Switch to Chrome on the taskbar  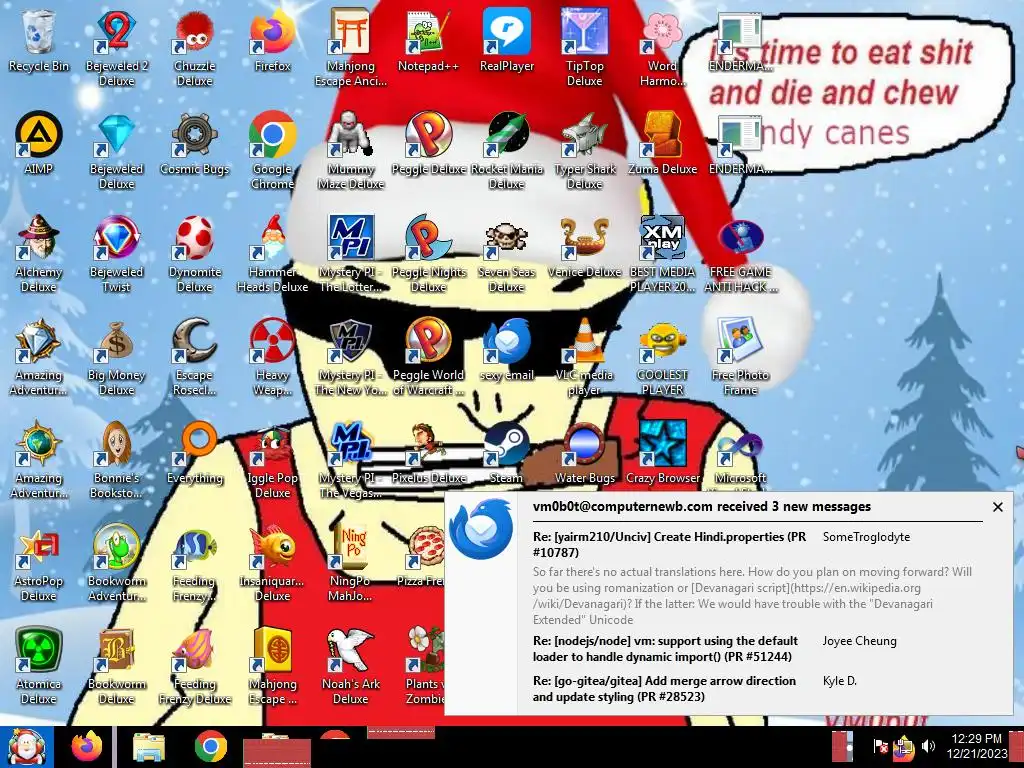click(x=210, y=747)
